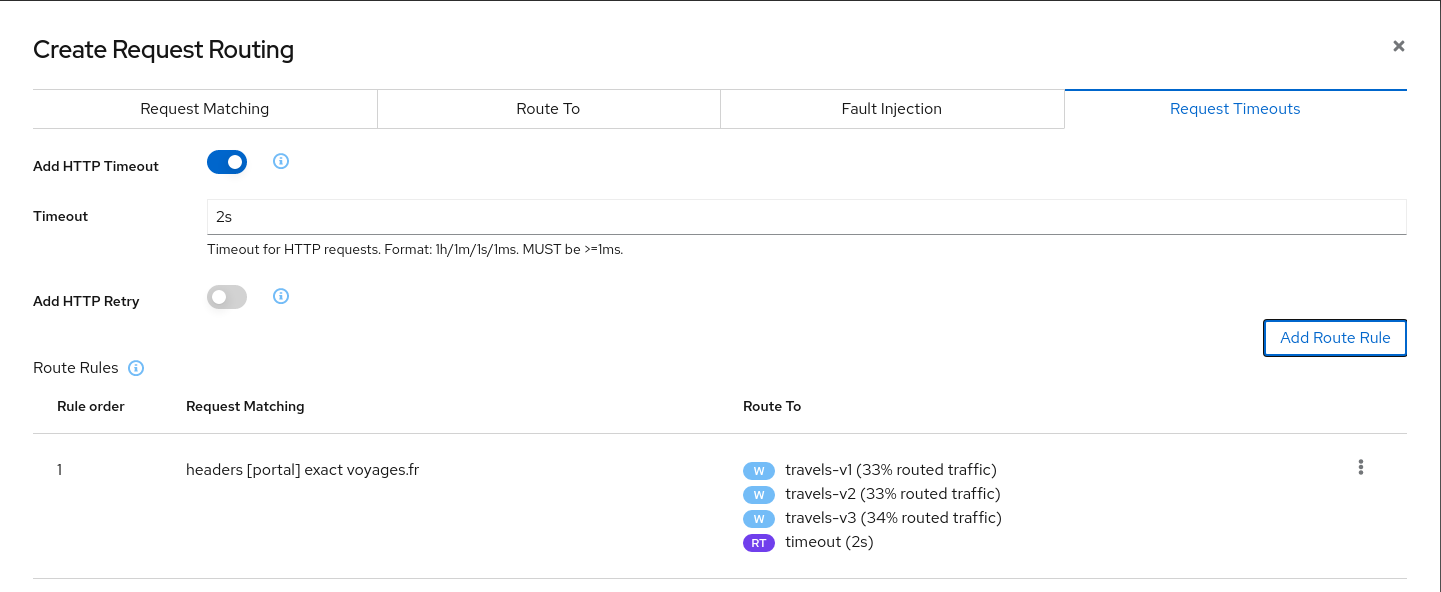Click info icon next to Add HTTP Retry

click(x=281, y=296)
